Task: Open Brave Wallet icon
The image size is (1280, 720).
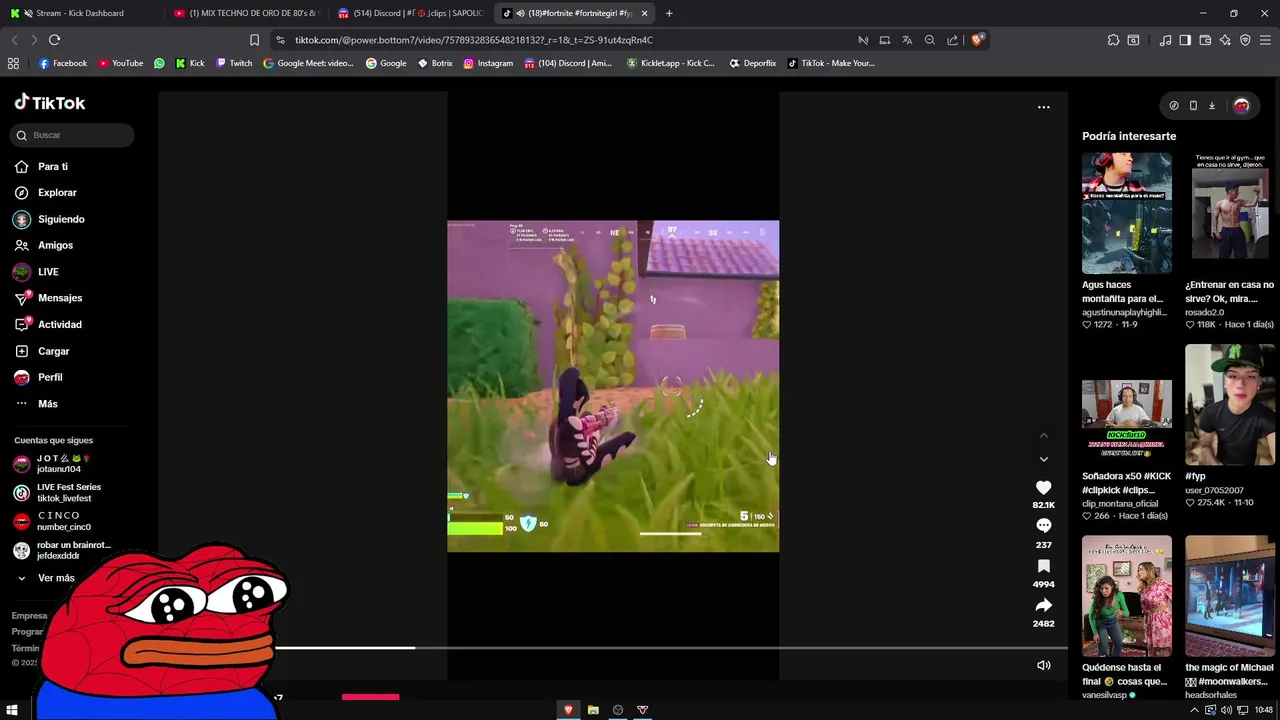Action: (x=1205, y=40)
